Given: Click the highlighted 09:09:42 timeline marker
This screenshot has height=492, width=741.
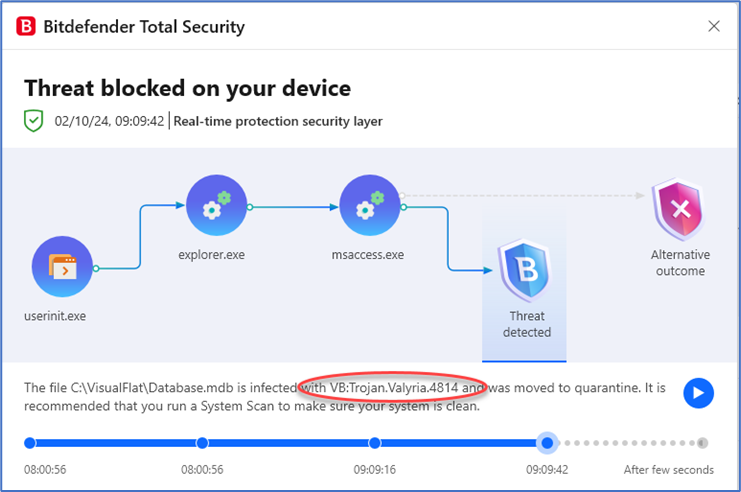Looking at the screenshot, I should point(547,443).
